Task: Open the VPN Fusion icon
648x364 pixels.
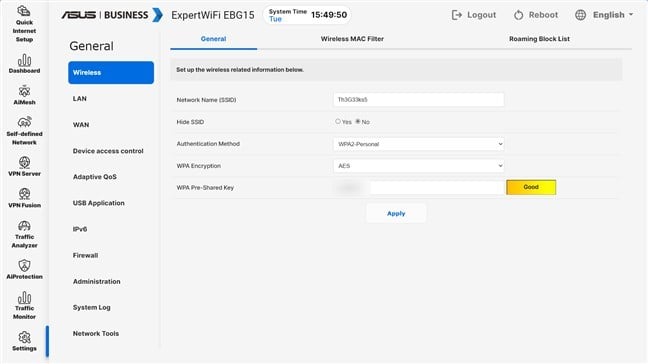Action: (24, 194)
